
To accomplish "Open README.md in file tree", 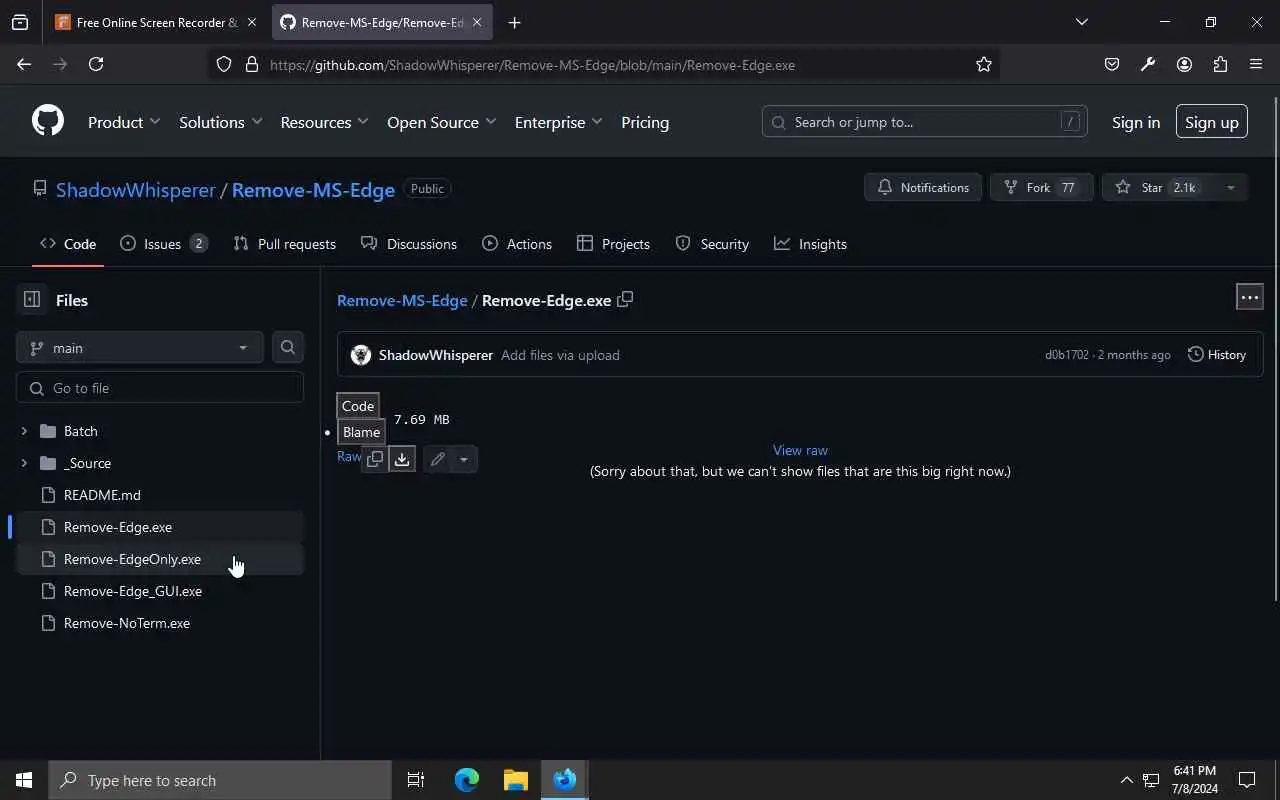I will [160, 495].
